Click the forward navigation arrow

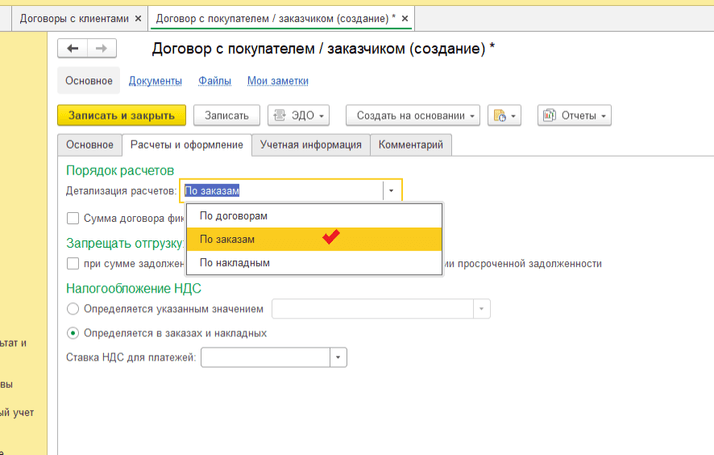click(100, 49)
